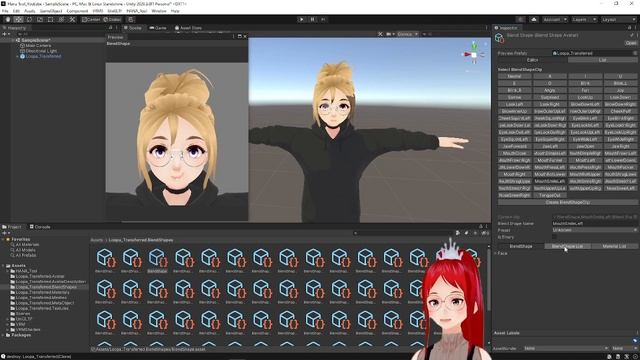Click the scene camera settings icon

pos(389,34)
